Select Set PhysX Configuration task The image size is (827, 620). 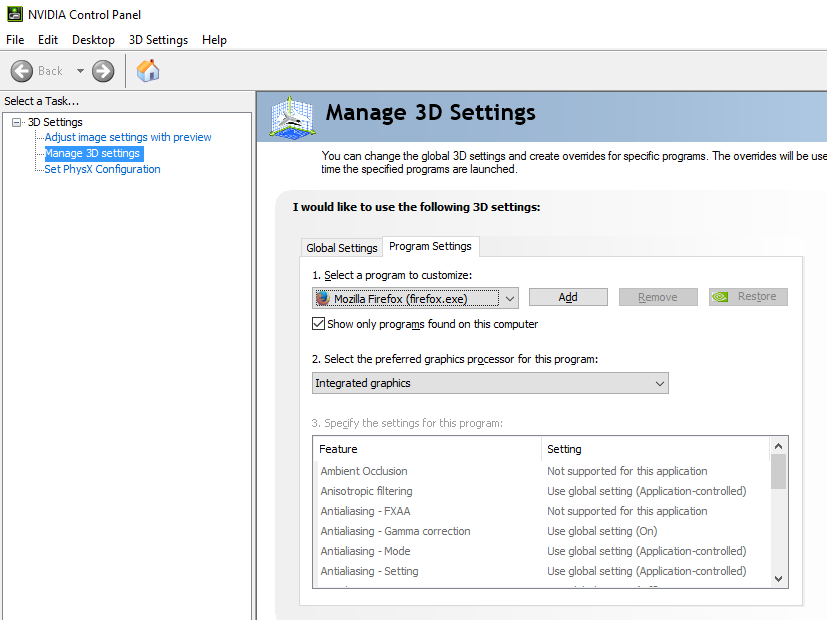(x=102, y=169)
